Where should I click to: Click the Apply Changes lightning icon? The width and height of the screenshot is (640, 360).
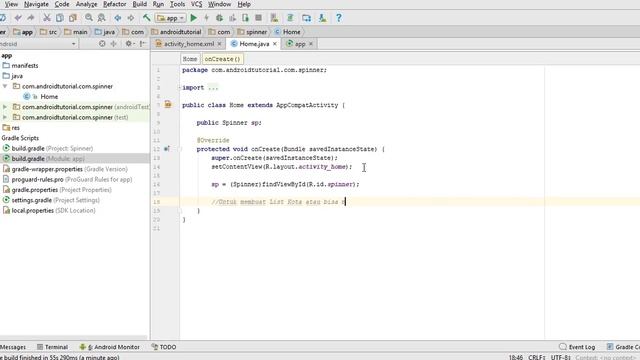pos(207,18)
